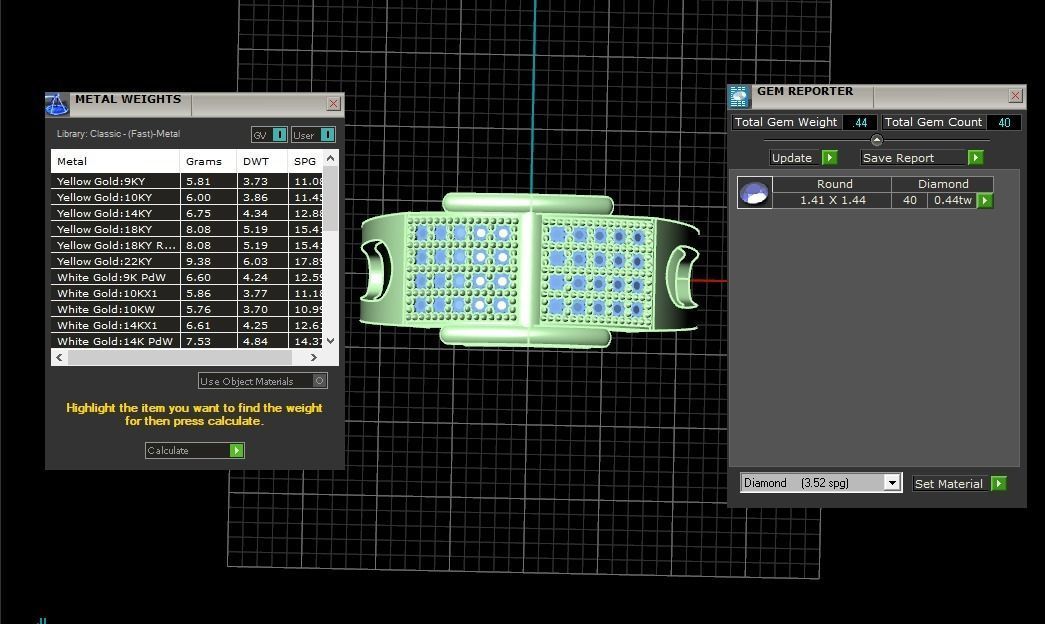Click the green arrow on the Calculate button

click(236, 451)
